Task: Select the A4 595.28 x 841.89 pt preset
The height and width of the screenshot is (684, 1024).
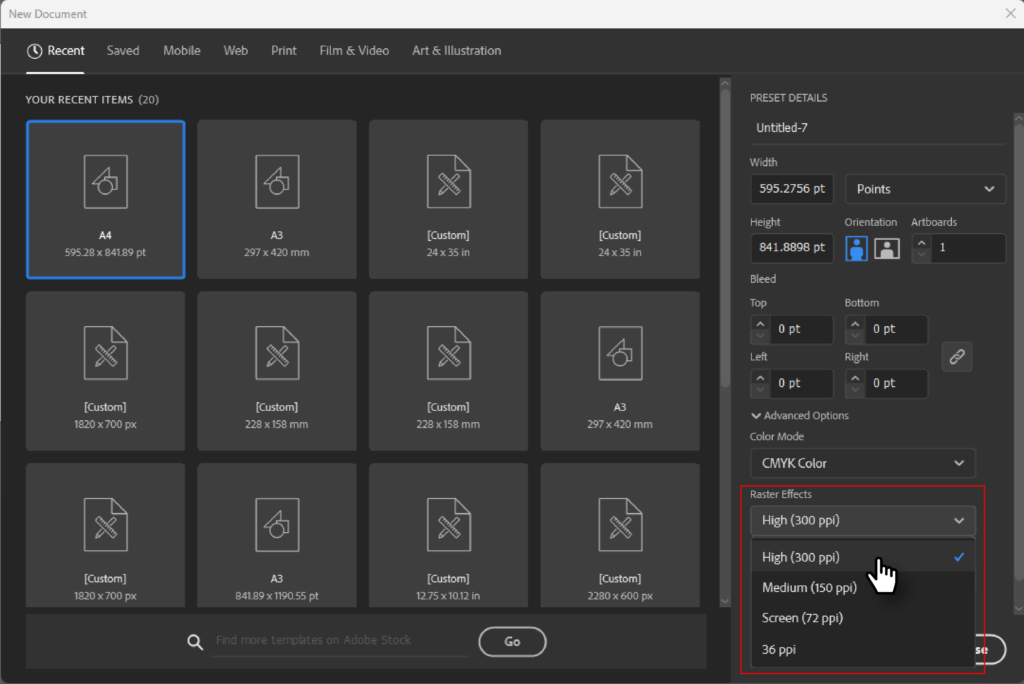Action: 105,199
